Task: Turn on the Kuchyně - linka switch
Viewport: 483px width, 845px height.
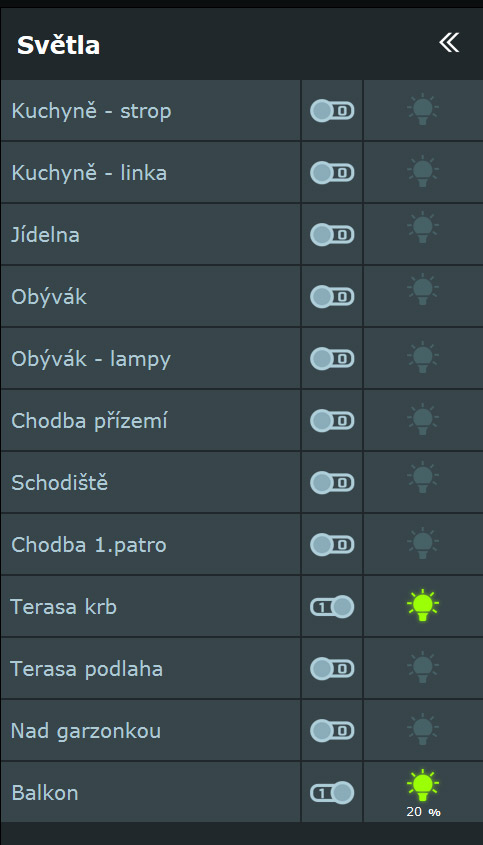Action: (x=332, y=173)
